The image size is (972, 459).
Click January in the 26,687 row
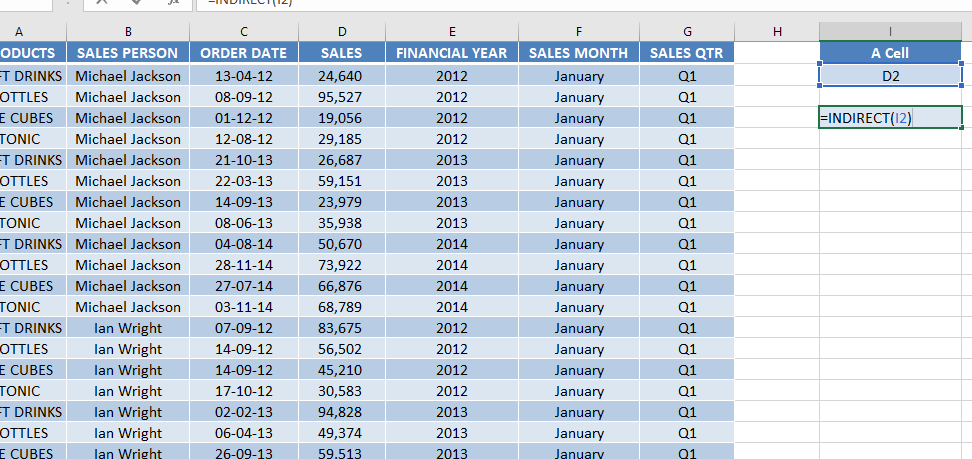pyautogui.click(x=579, y=160)
